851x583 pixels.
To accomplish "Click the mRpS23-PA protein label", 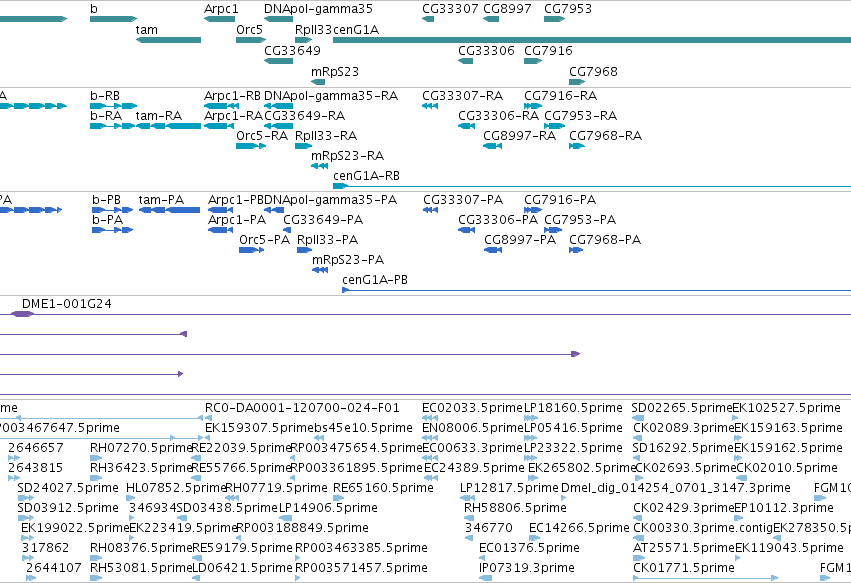I will pyautogui.click(x=348, y=260).
